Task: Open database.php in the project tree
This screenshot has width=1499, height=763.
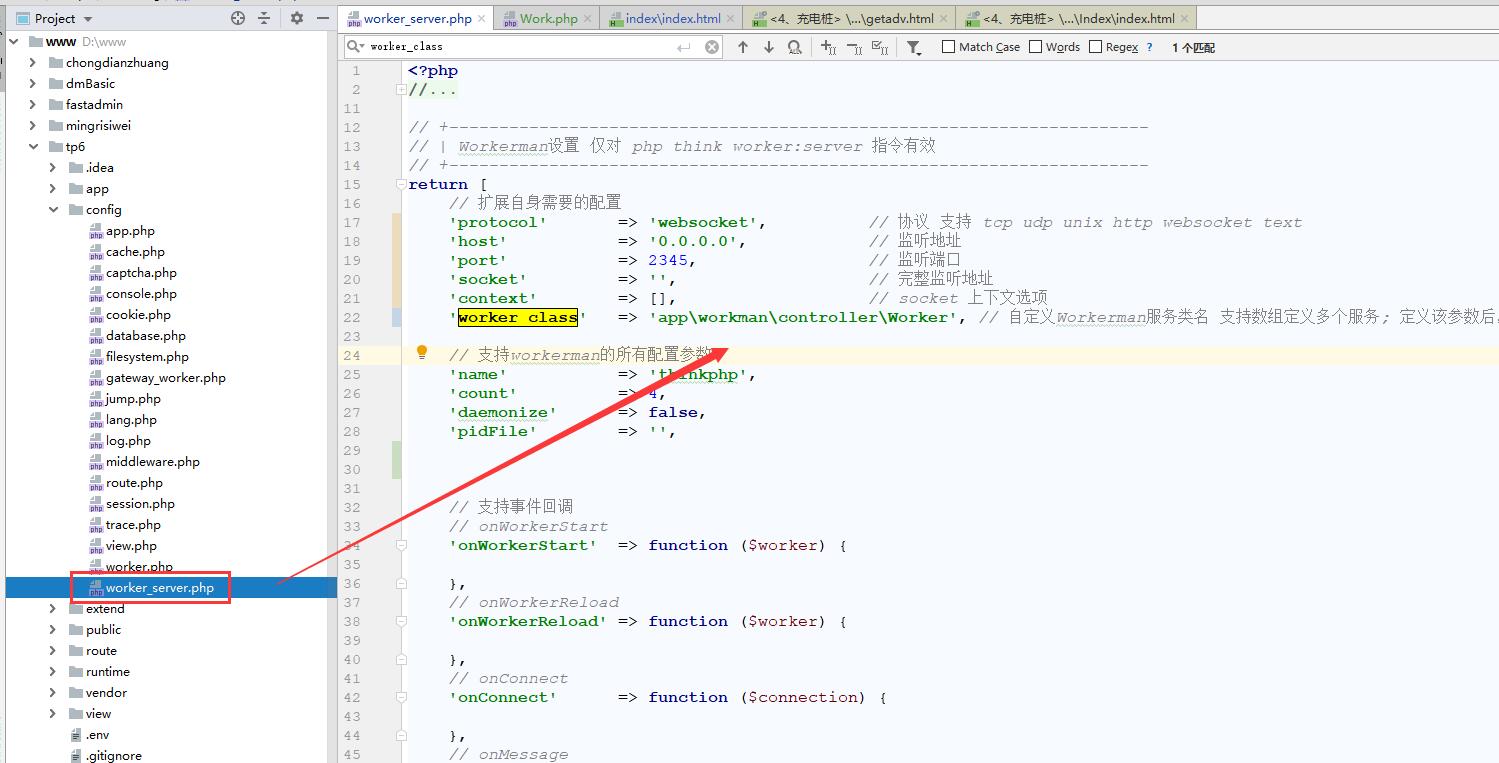Action: 145,336
